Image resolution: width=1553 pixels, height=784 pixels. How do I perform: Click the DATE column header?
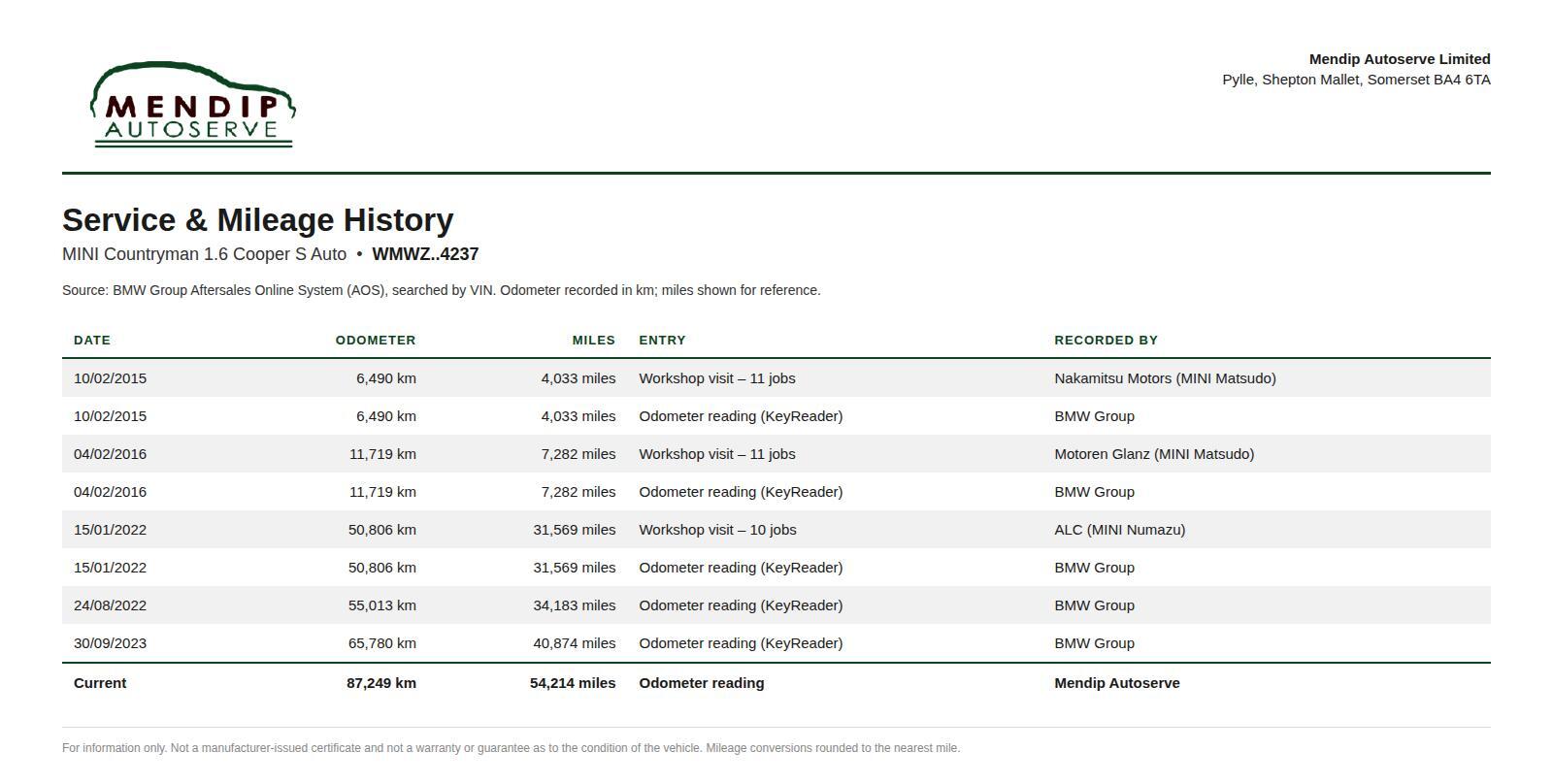coord(92,341)
